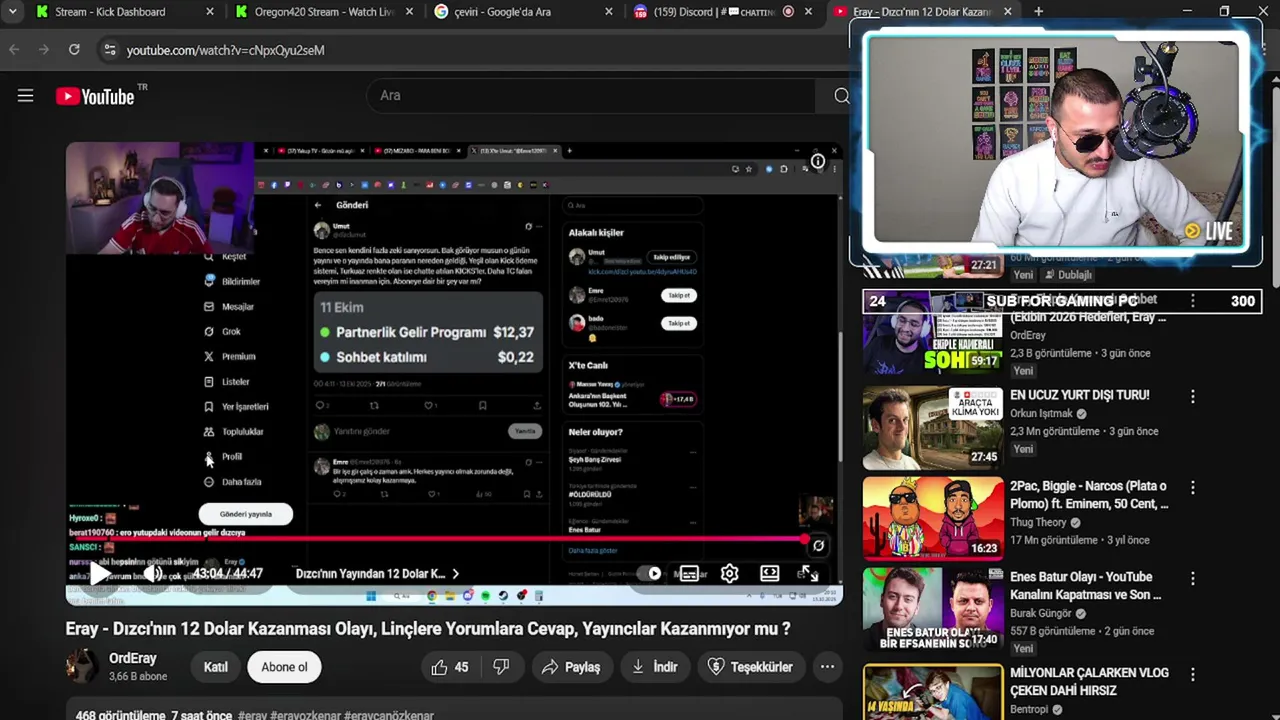Click channel name Burak Güngör
1280x720 pixels.
click(1040, 613)
